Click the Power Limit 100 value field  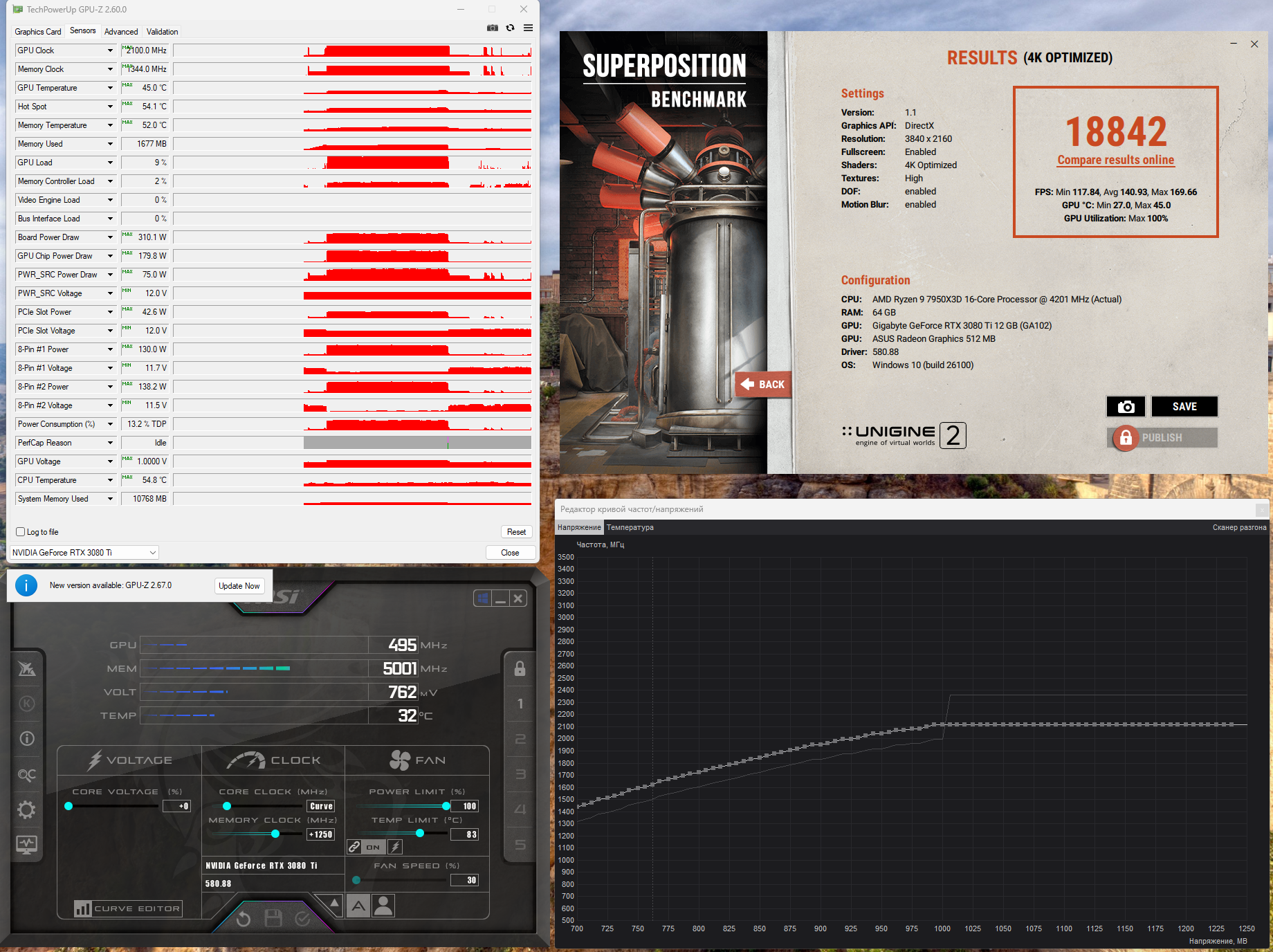point(464,806)
